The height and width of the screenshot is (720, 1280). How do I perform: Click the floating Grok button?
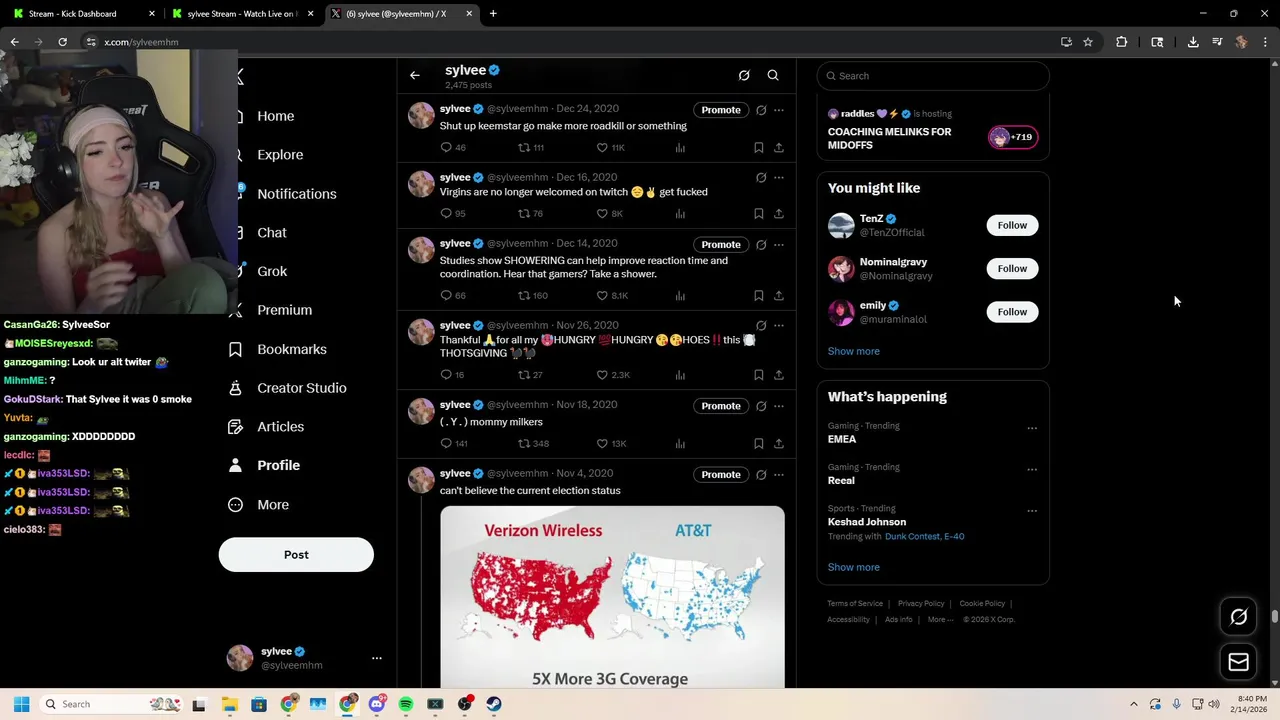1238,617
